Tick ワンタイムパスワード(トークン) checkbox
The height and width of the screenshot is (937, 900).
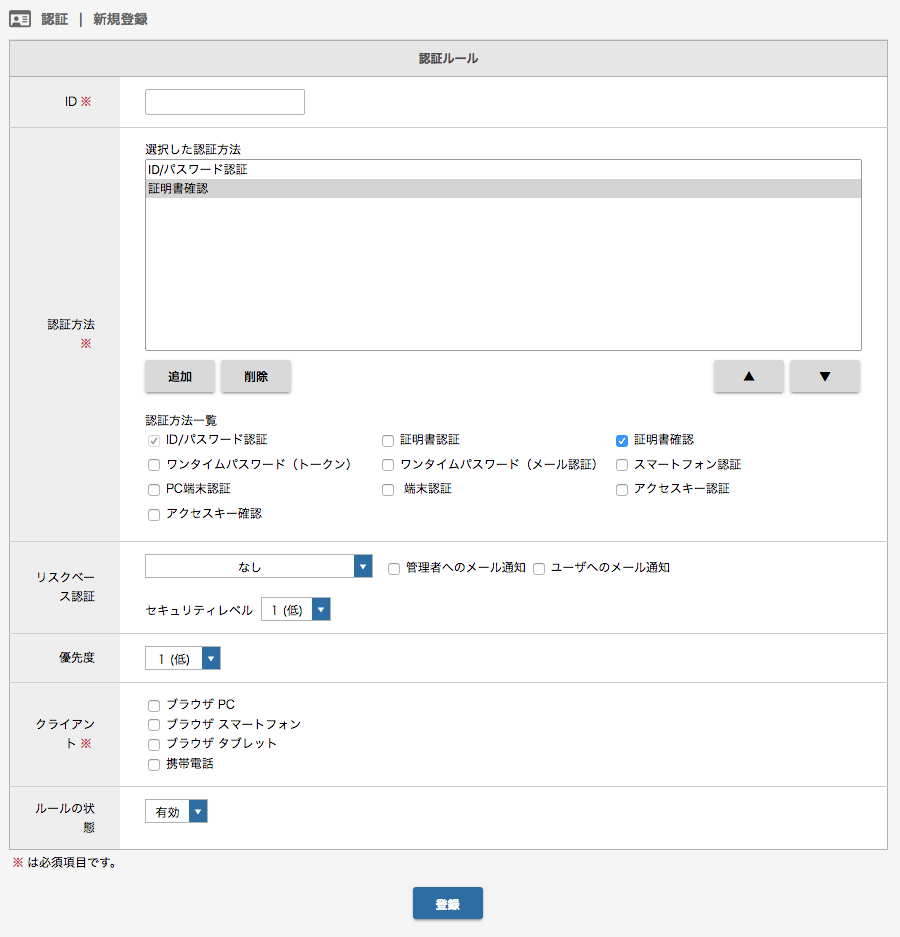(x=154, y=465)
